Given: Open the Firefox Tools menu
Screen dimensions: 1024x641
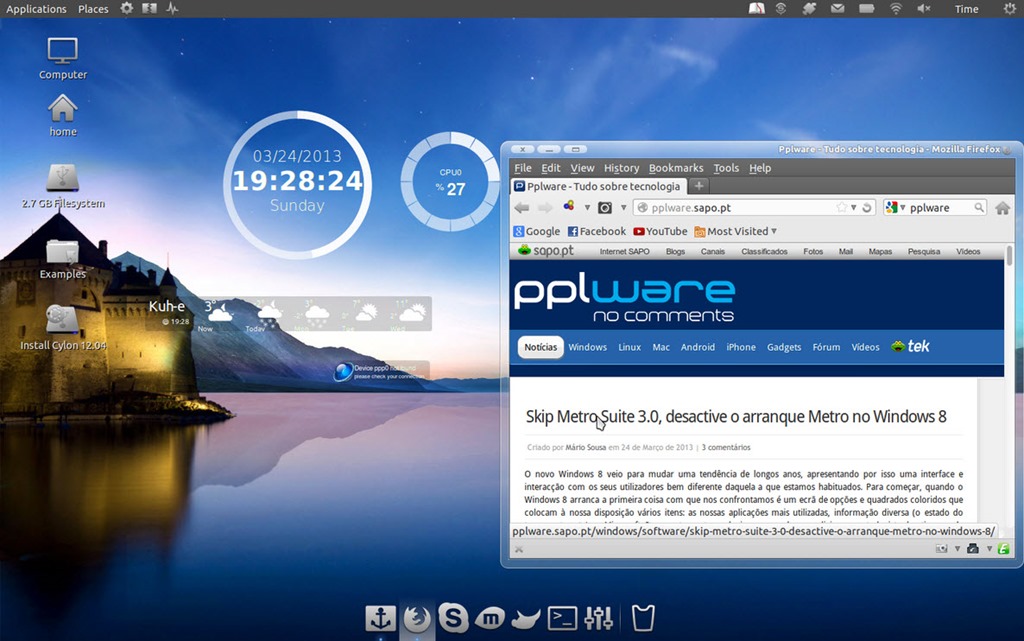Looking at the screenshot, I should [726, 168].
